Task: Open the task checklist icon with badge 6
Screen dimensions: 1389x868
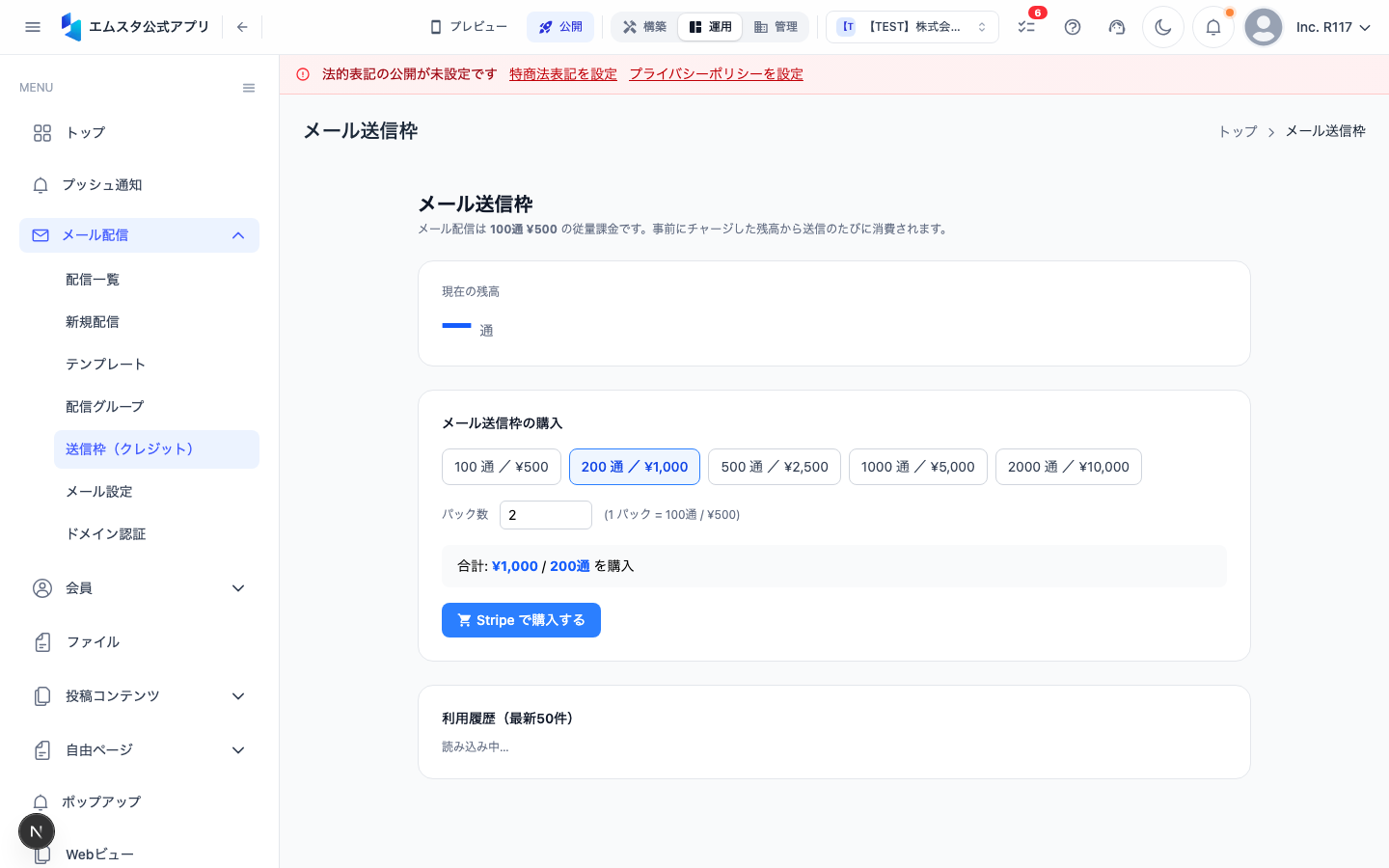Action: tap(1026, 27)
